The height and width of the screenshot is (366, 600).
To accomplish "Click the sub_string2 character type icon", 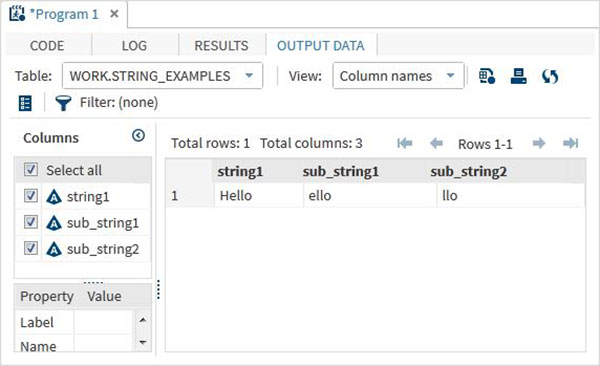I will 54,249.
